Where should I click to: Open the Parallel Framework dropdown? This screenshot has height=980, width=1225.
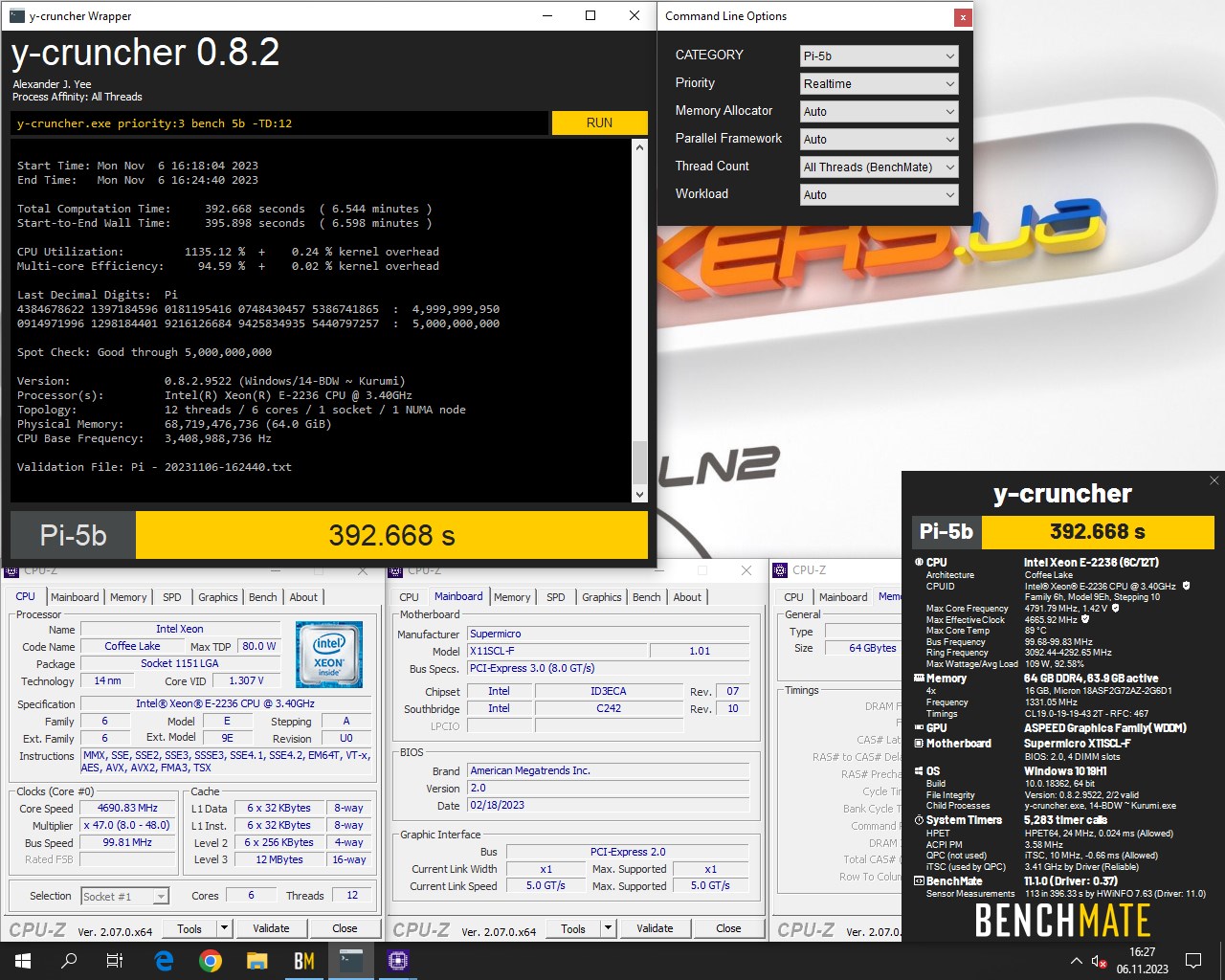click(879, 139)
